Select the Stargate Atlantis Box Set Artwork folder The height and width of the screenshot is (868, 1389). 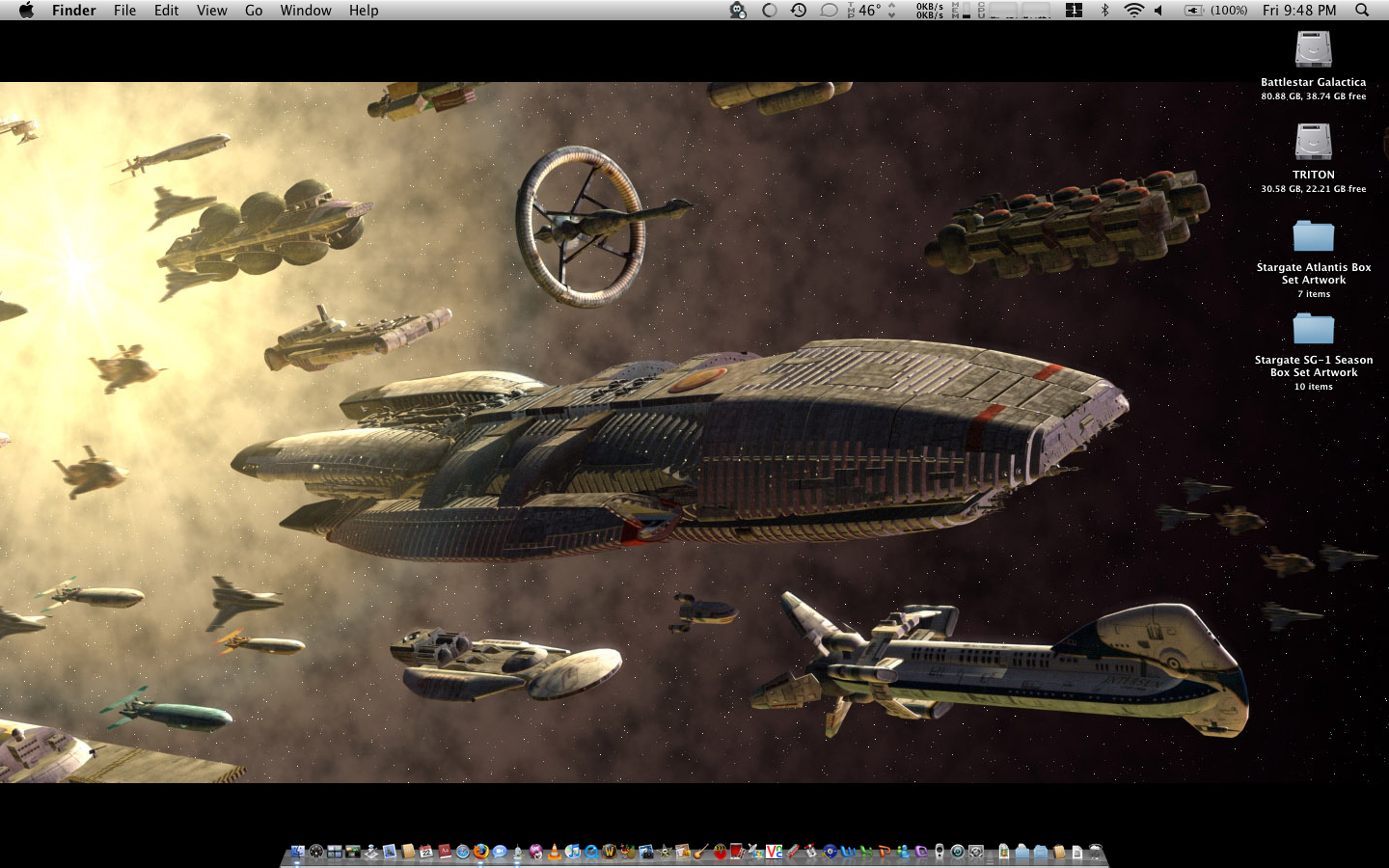pos(1313,235)
